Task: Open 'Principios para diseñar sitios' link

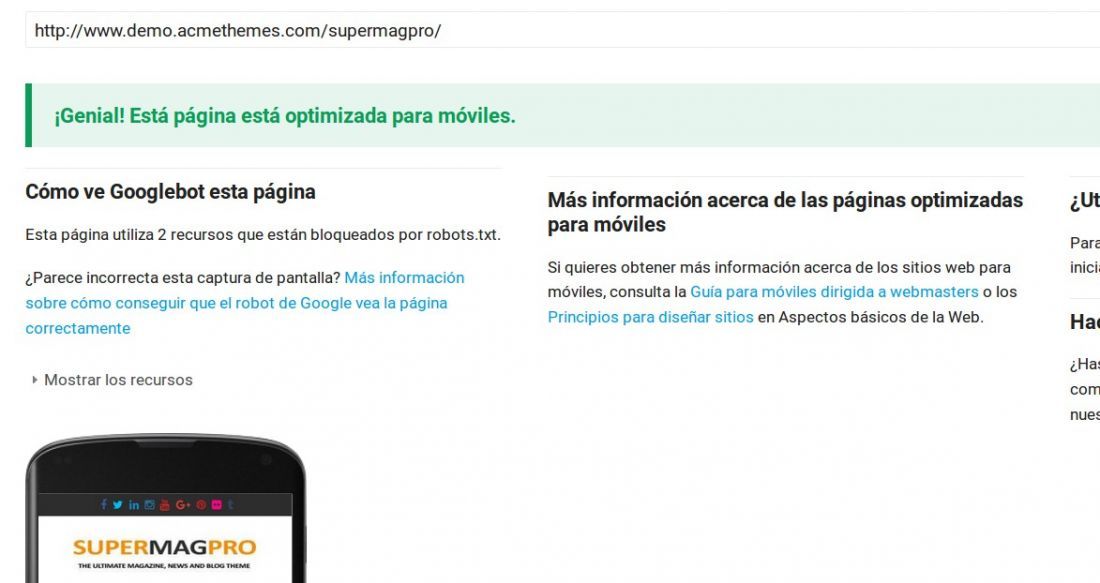Action: [x=650, y=317]
